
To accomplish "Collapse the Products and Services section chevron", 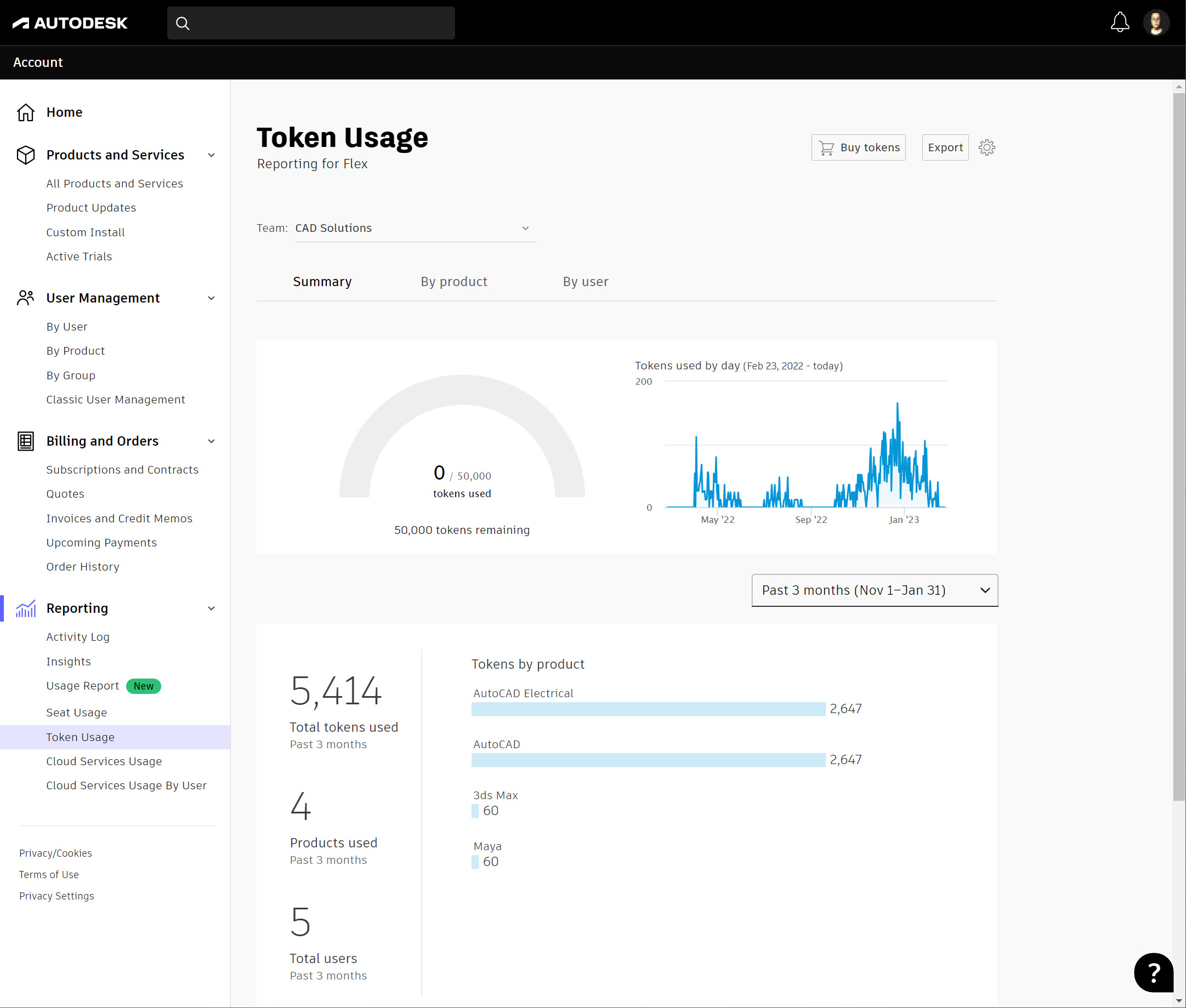I will tap(212, 155).
